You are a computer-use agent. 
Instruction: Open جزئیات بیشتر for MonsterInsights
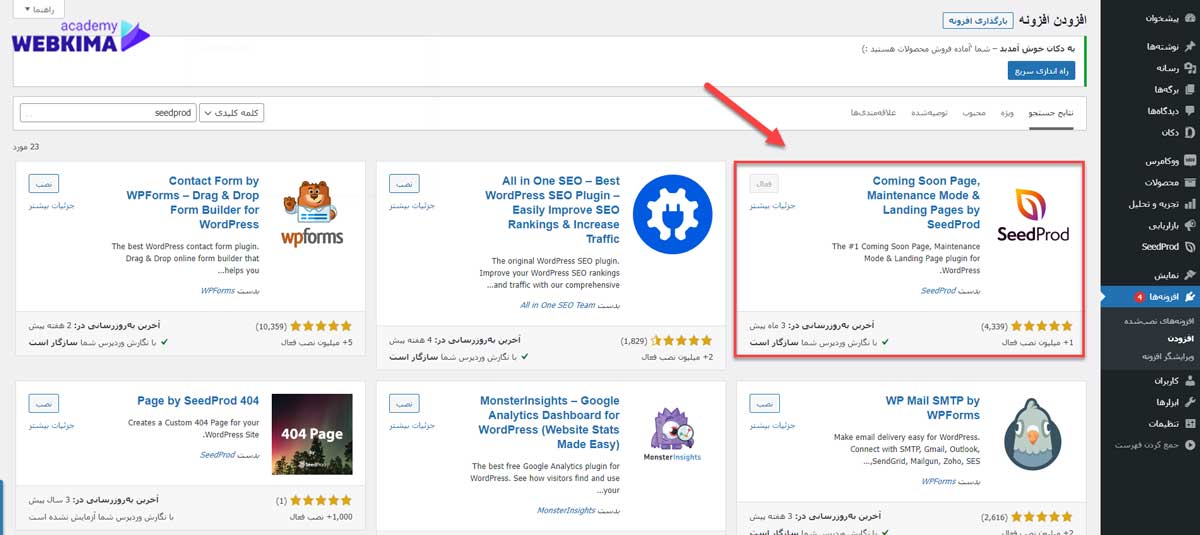411,426
